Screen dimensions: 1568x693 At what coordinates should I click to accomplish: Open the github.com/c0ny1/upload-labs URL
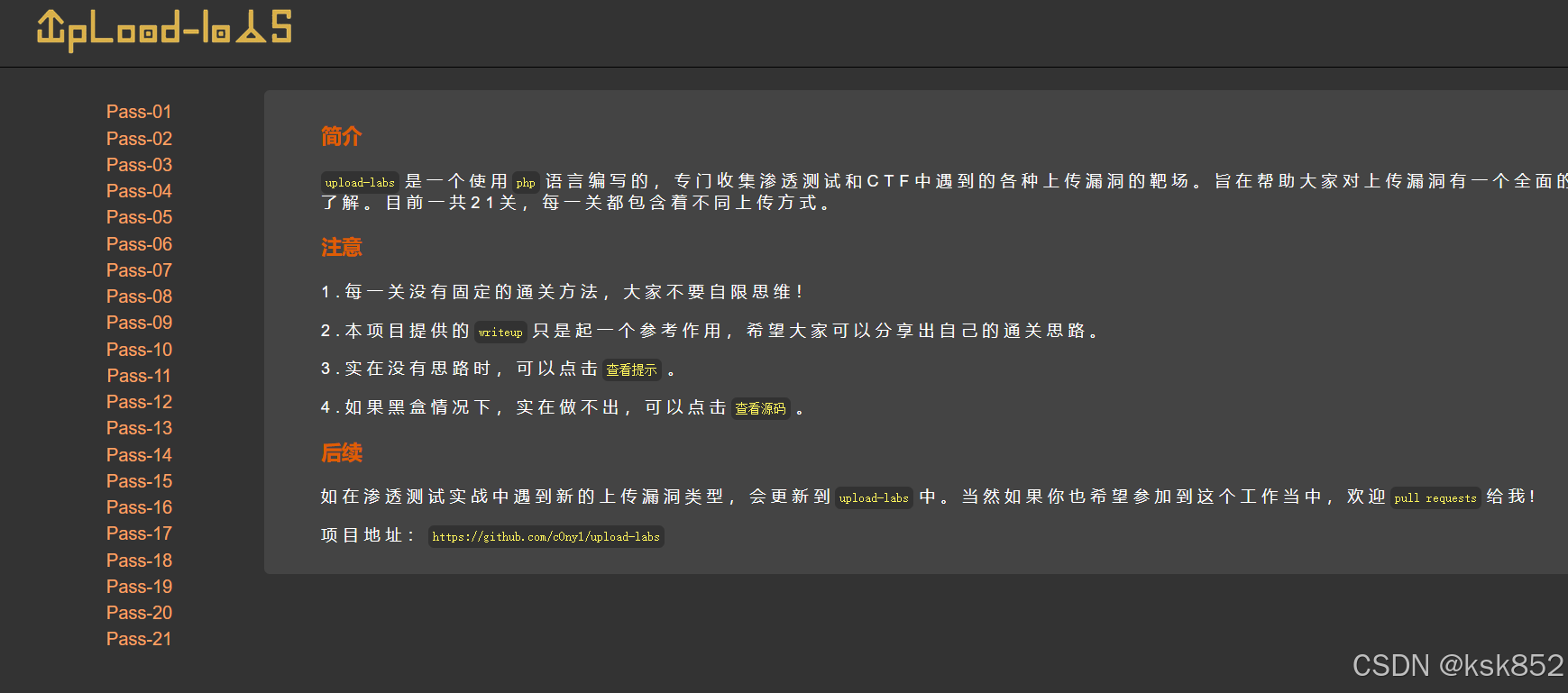546,536
